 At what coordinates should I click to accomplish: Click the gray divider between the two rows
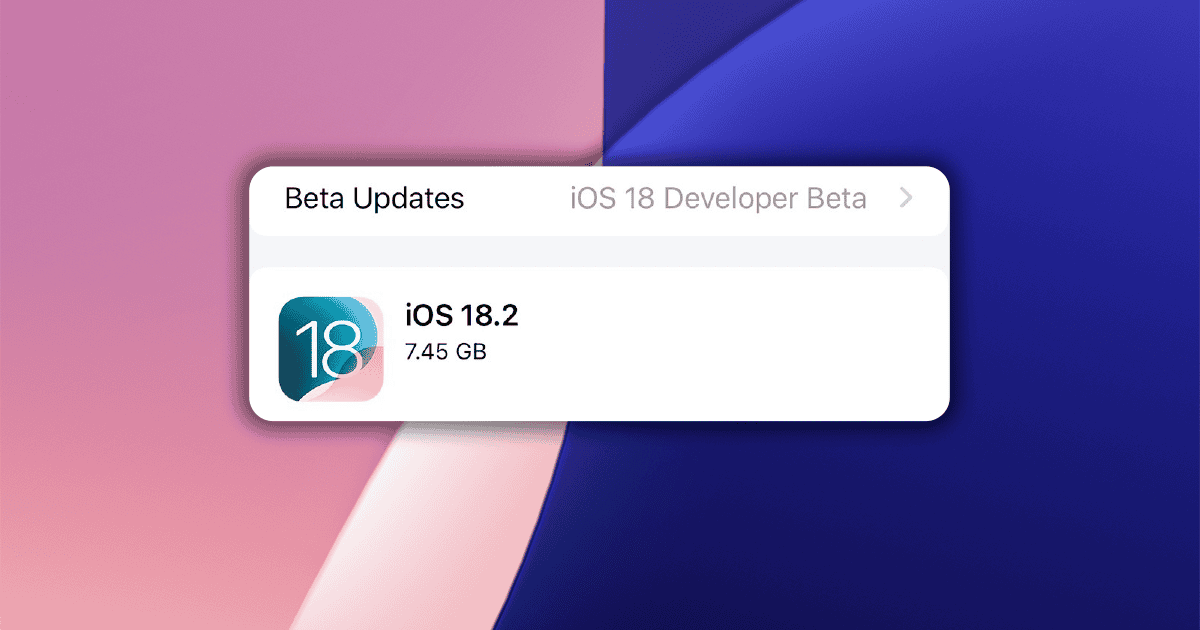[598, 251]
